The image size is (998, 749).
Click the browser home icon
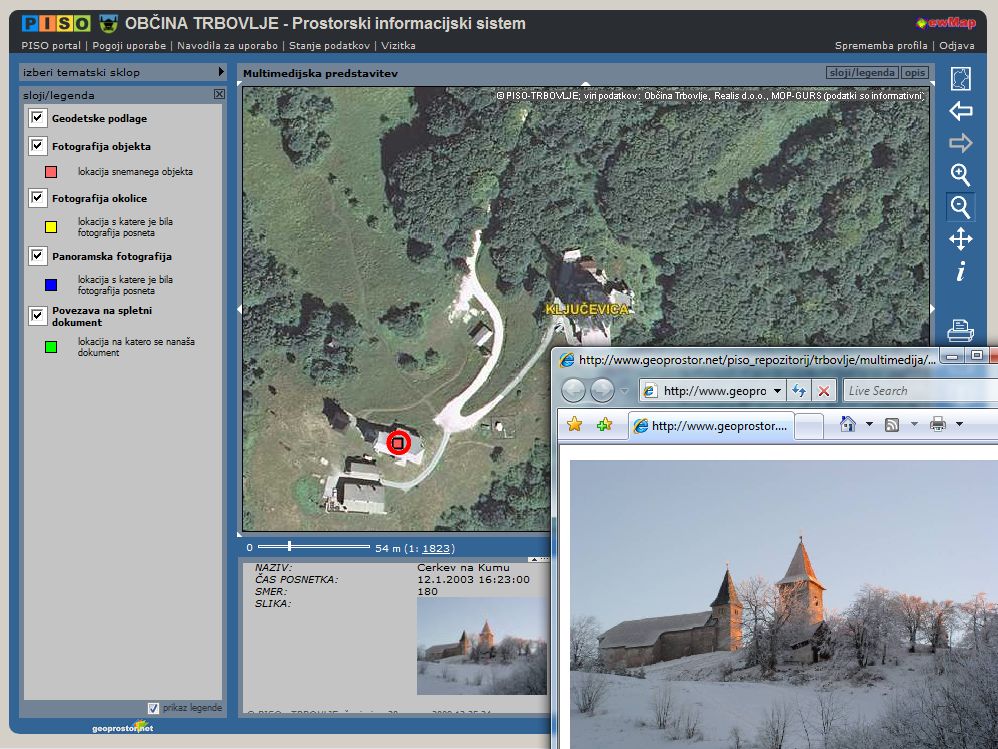tap(848, 424)
